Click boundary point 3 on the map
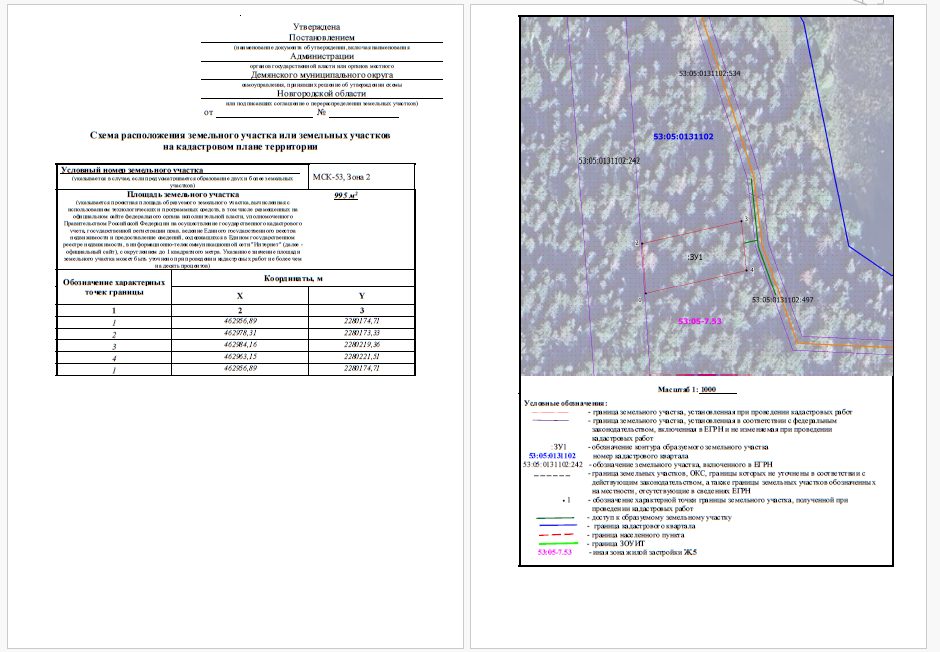 (745, 220)
